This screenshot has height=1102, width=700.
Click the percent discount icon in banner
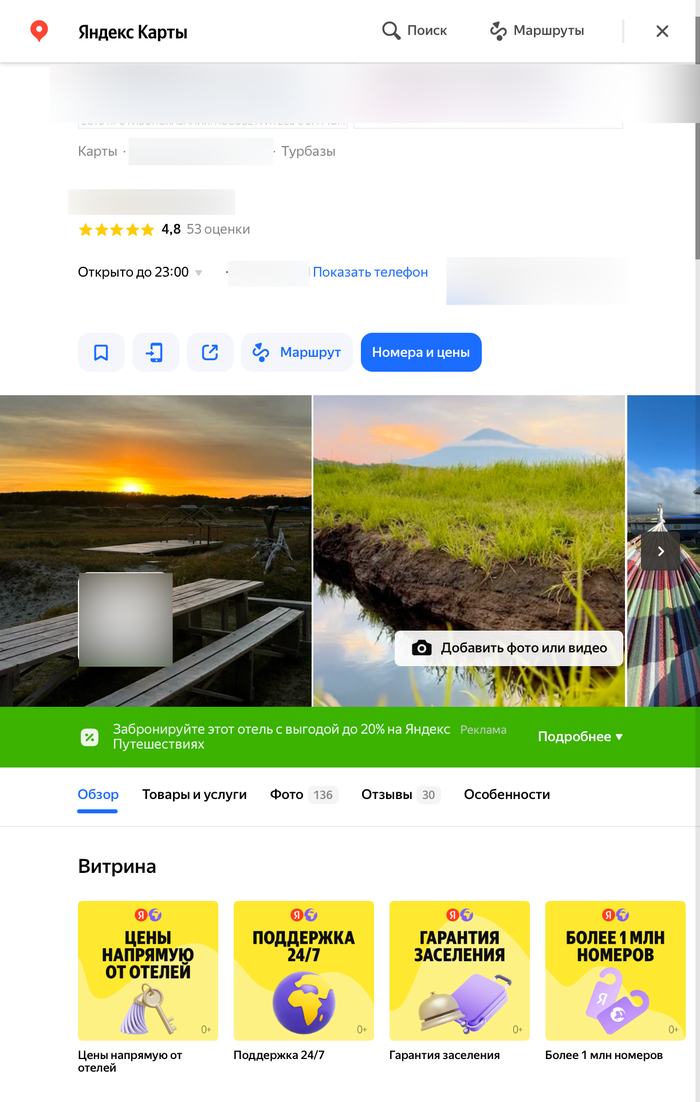(89, 737)
